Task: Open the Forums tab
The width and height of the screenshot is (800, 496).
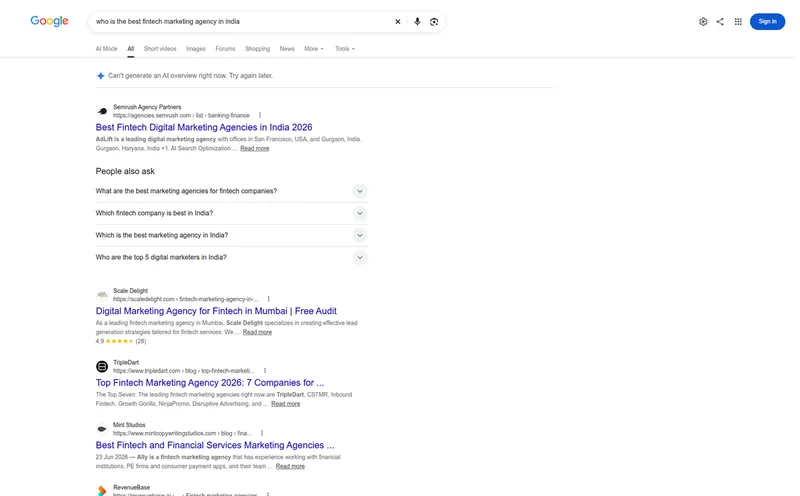Action: [225, 49]
